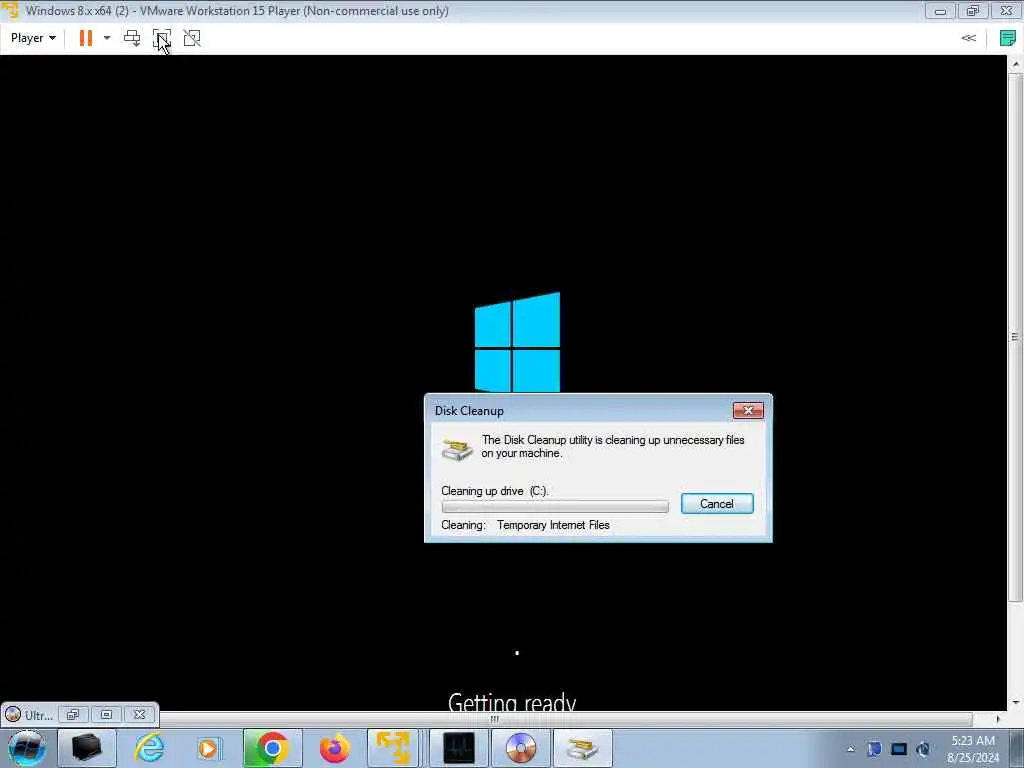Enter full screen mode in VMware

[x=162, y=38]
